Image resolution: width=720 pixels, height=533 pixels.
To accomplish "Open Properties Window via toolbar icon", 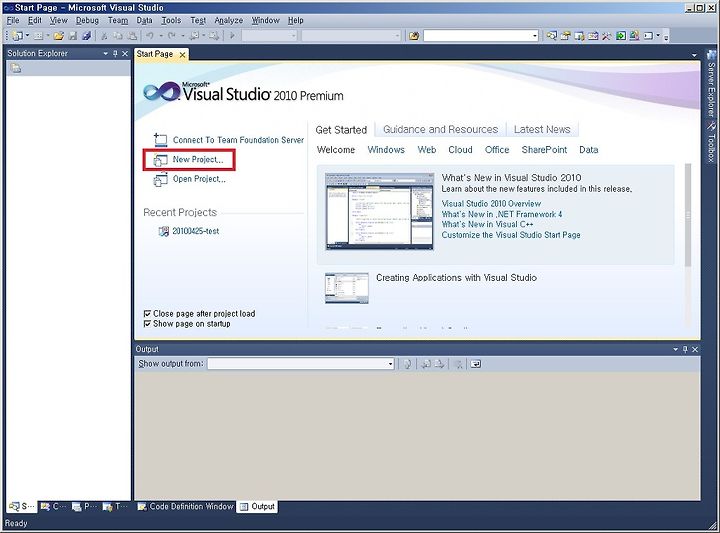I will coord(565,36).
